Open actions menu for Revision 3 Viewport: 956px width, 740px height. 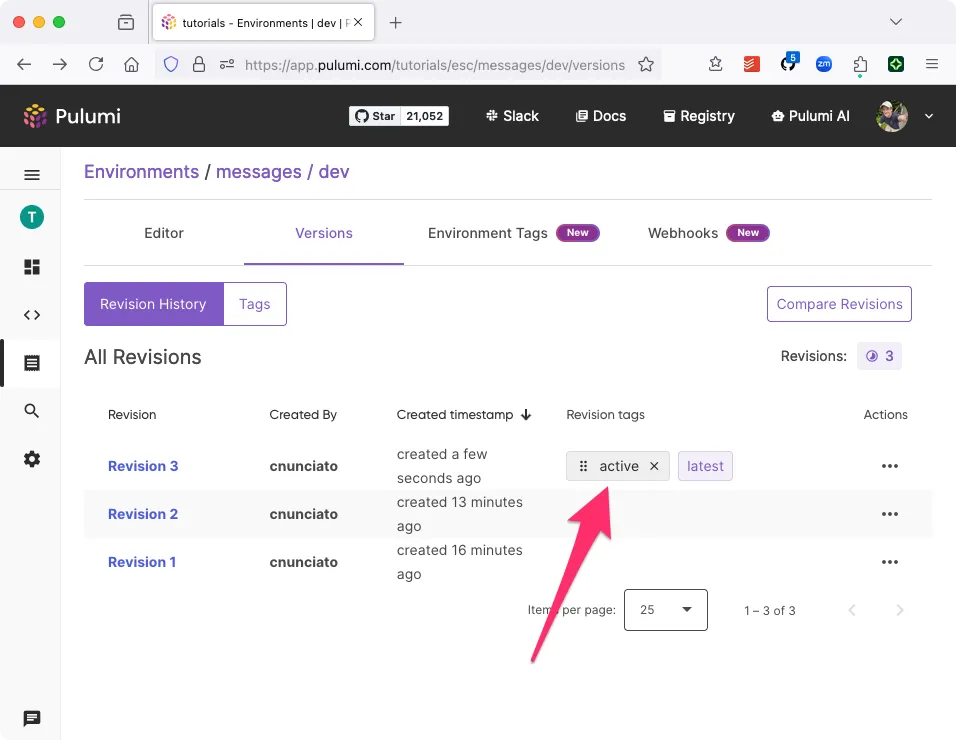click(890, 466)
